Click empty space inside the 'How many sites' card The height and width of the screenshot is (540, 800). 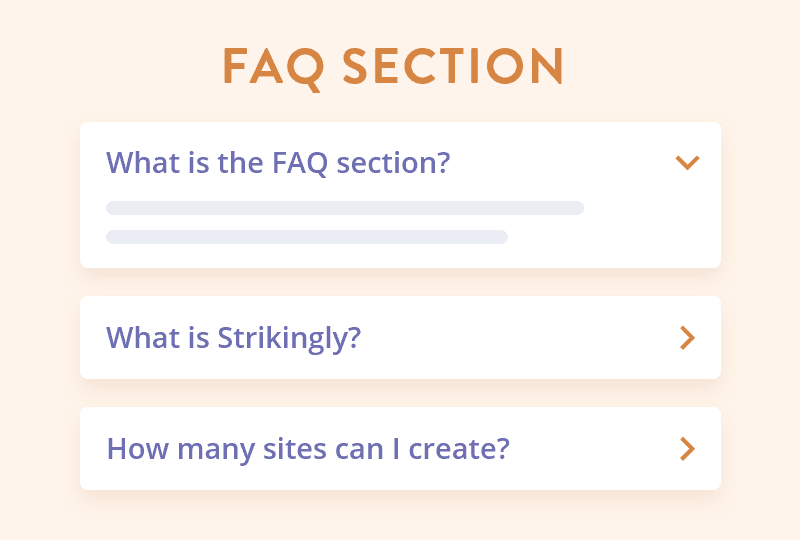[590, 449]
